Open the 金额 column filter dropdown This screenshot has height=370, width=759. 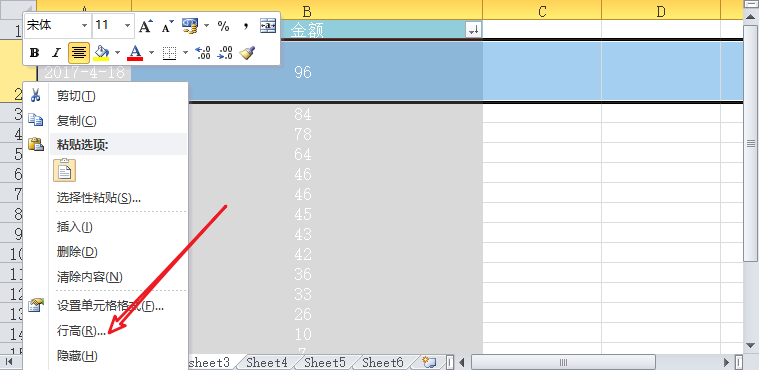[473, 30]
